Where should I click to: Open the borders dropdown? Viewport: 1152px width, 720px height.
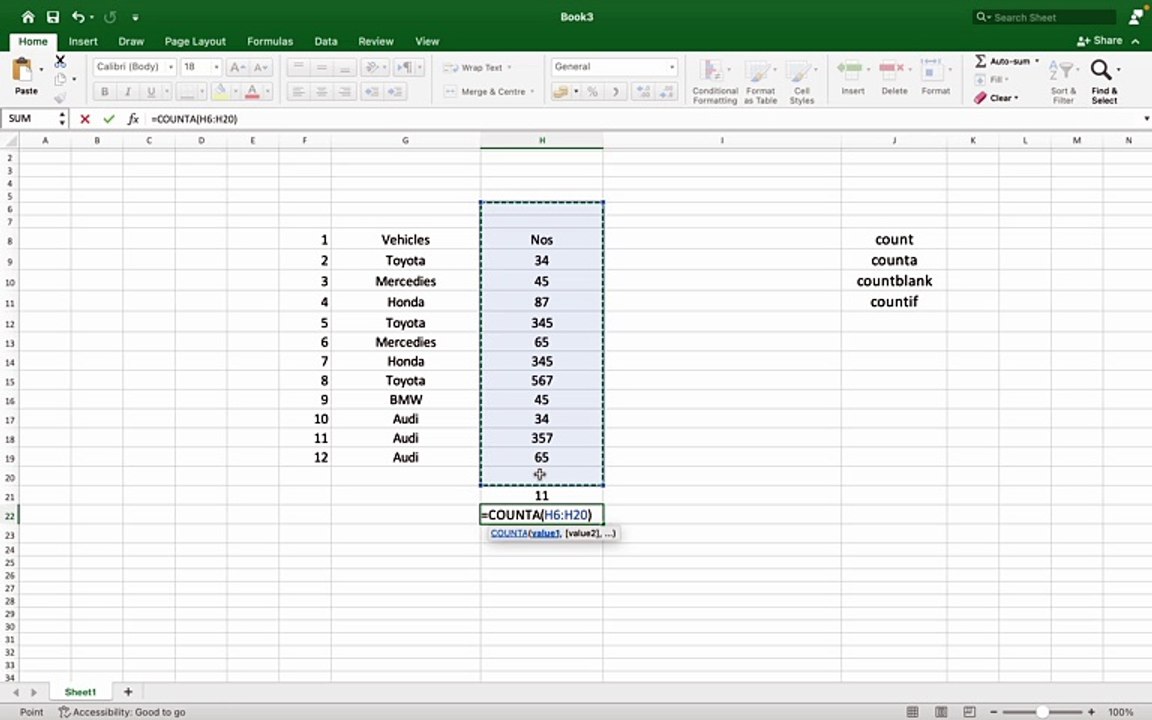(x=202, y=92)
